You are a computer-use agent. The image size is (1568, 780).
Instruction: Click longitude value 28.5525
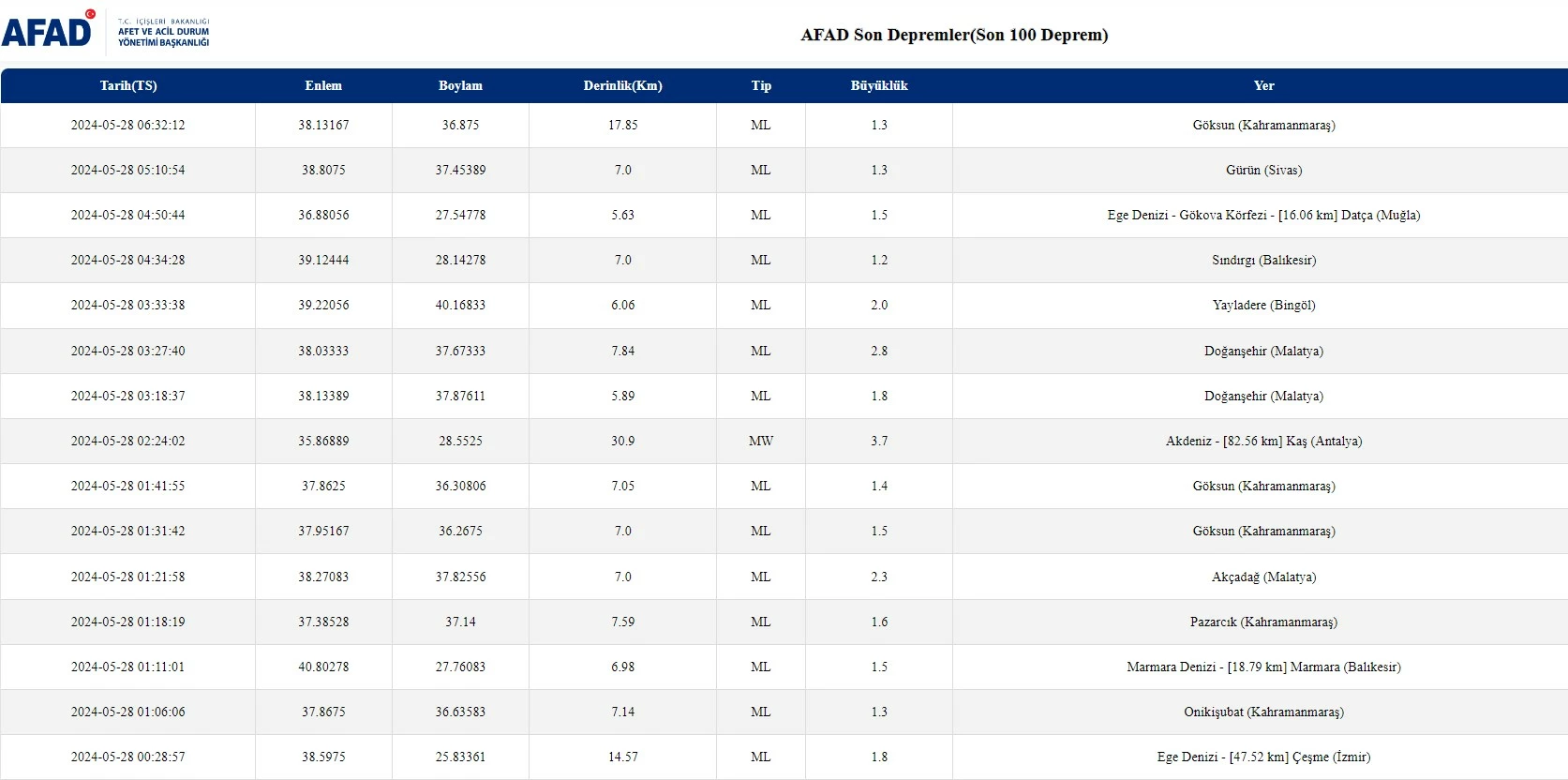coord(460,441)
